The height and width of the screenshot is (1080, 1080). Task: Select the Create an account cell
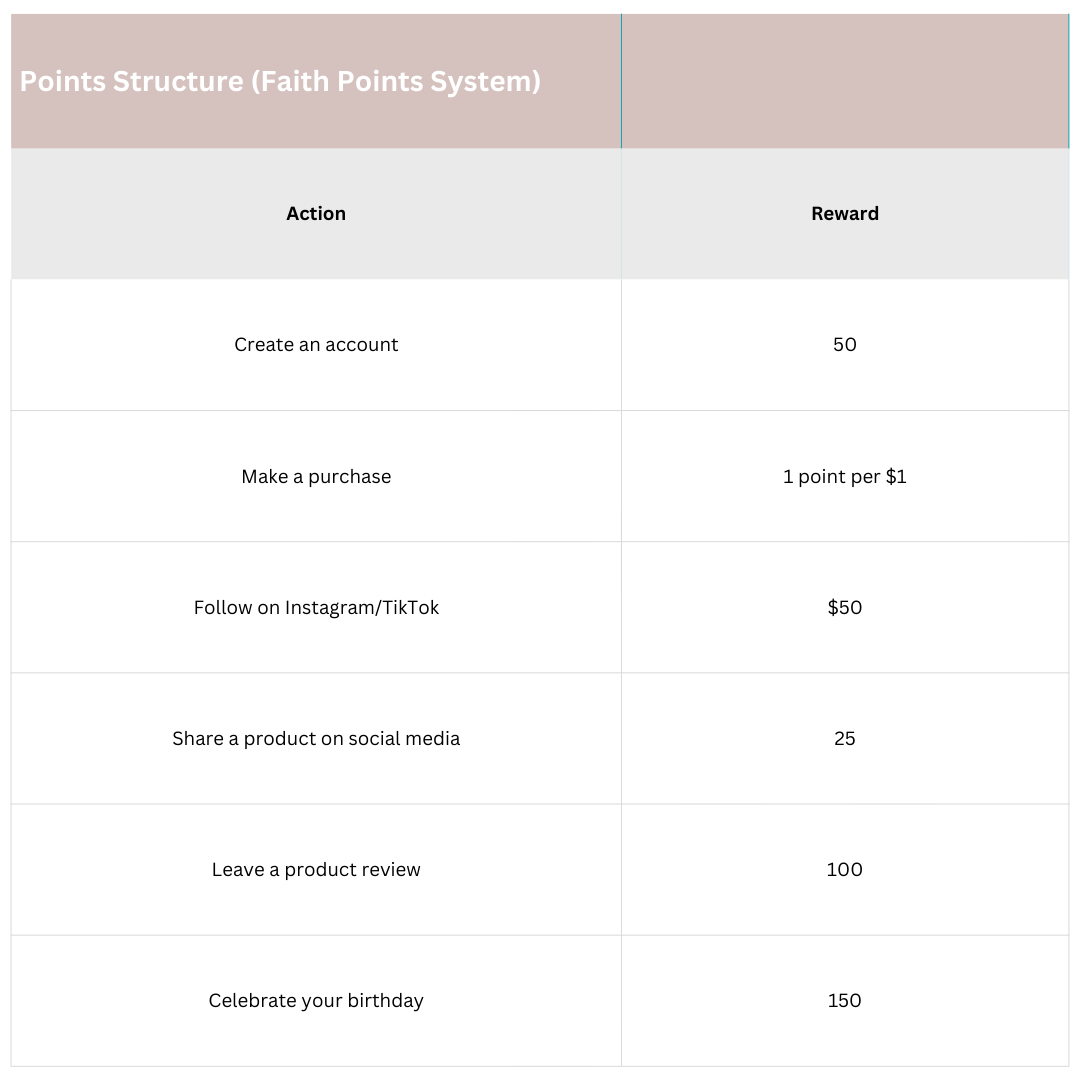(316, 345)
